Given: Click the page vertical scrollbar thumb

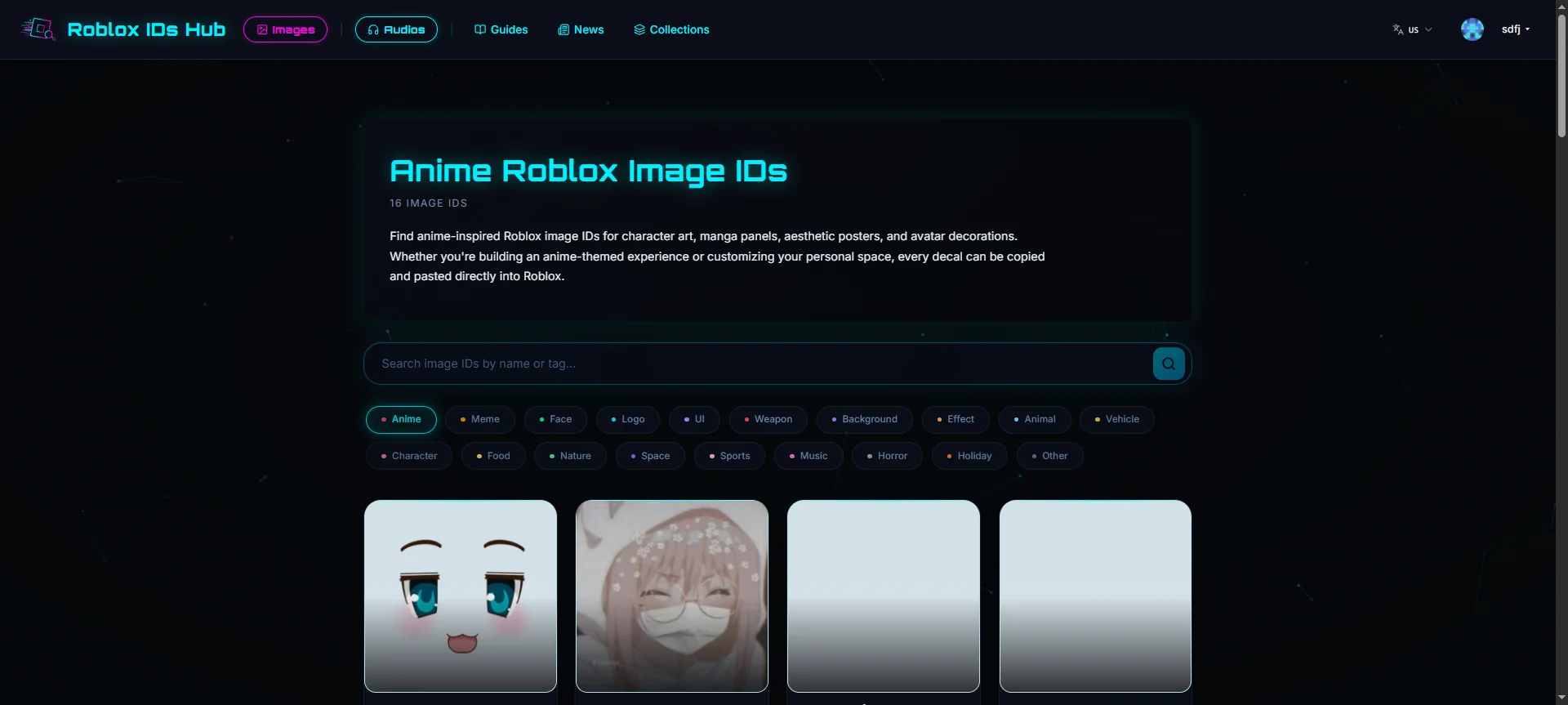Looking at the screenshot, I should pyautogui.click(x=1561, y=75).
